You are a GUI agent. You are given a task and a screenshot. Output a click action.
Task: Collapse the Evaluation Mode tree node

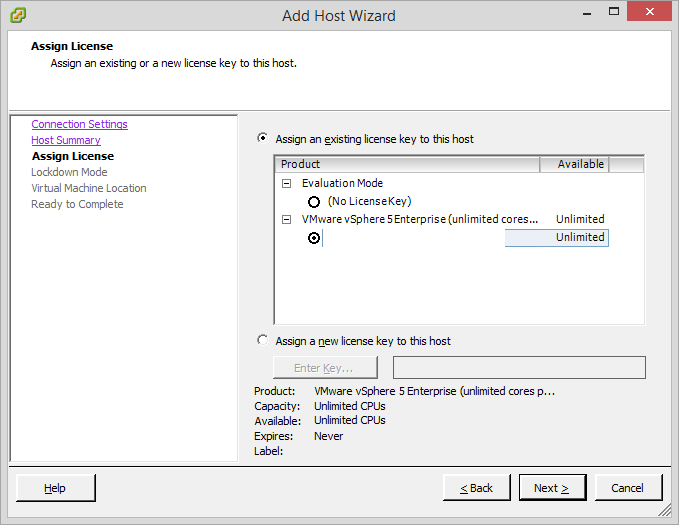click(x=287, y=183)
